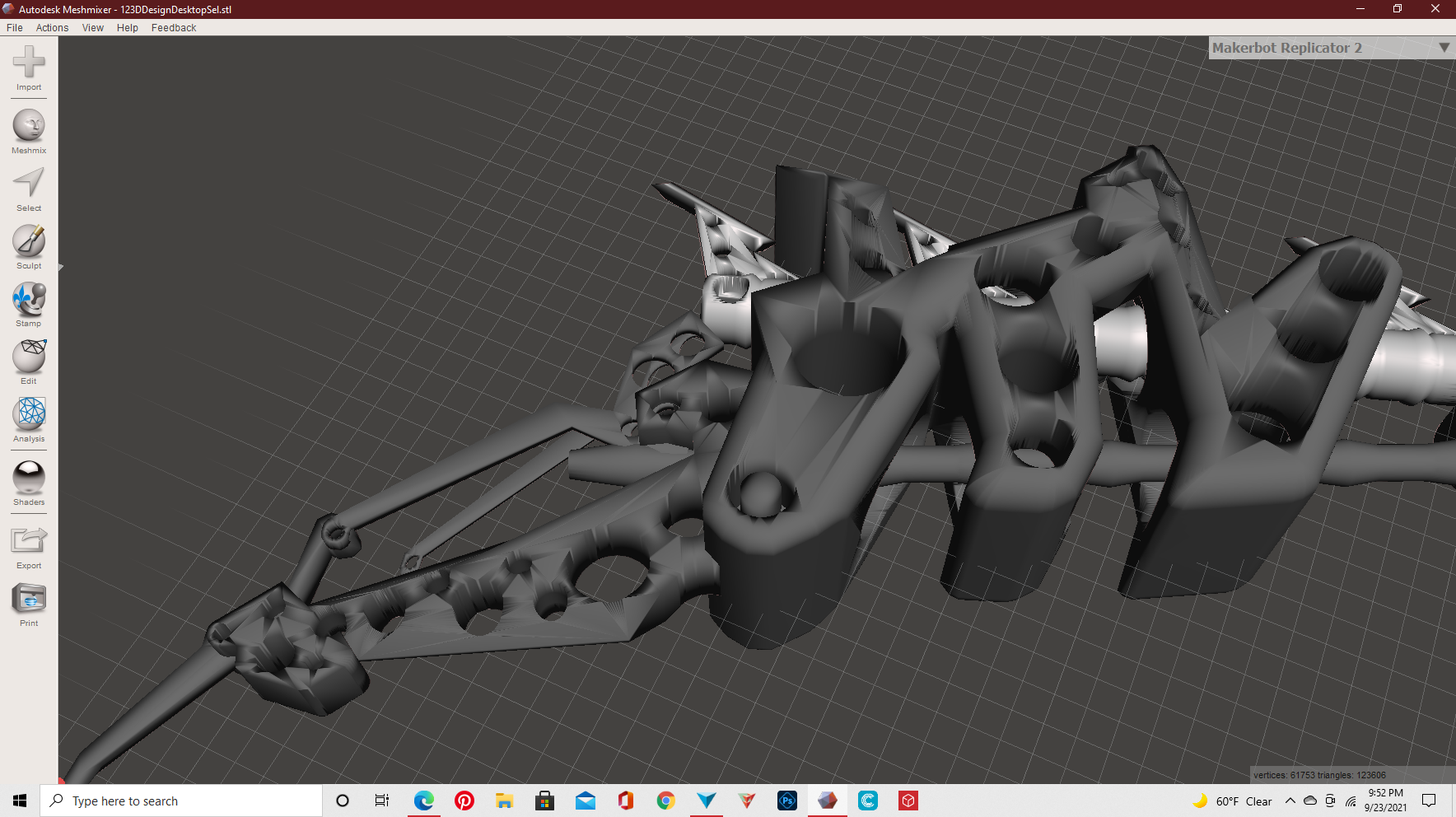This screenshot has height=817, width=1456.
Task: Open Pinterest from the taskbar
Action: click(x=464, y=801)
